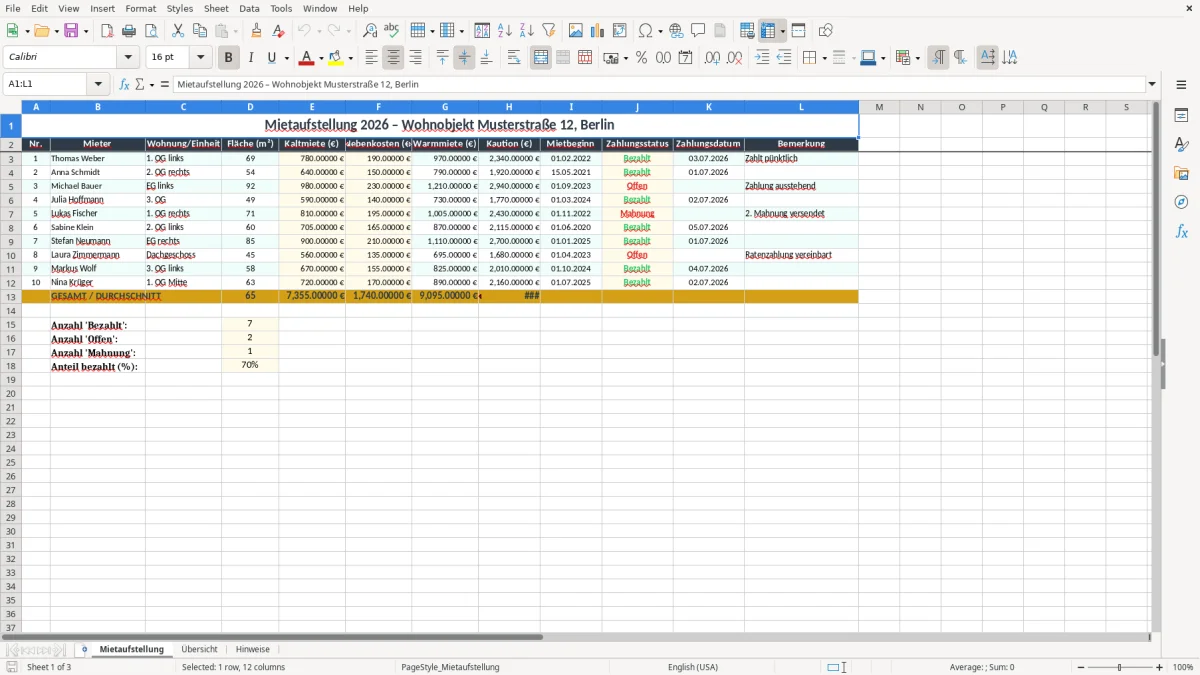Viewport: 1200px width, 675px height.
Task: Switch to the Übersicht sheet tab
Action: [199, 650]
